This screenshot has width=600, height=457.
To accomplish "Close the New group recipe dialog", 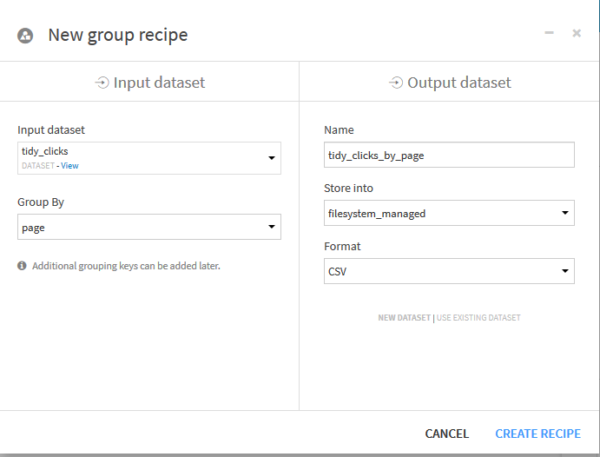I will coord(577,33).
